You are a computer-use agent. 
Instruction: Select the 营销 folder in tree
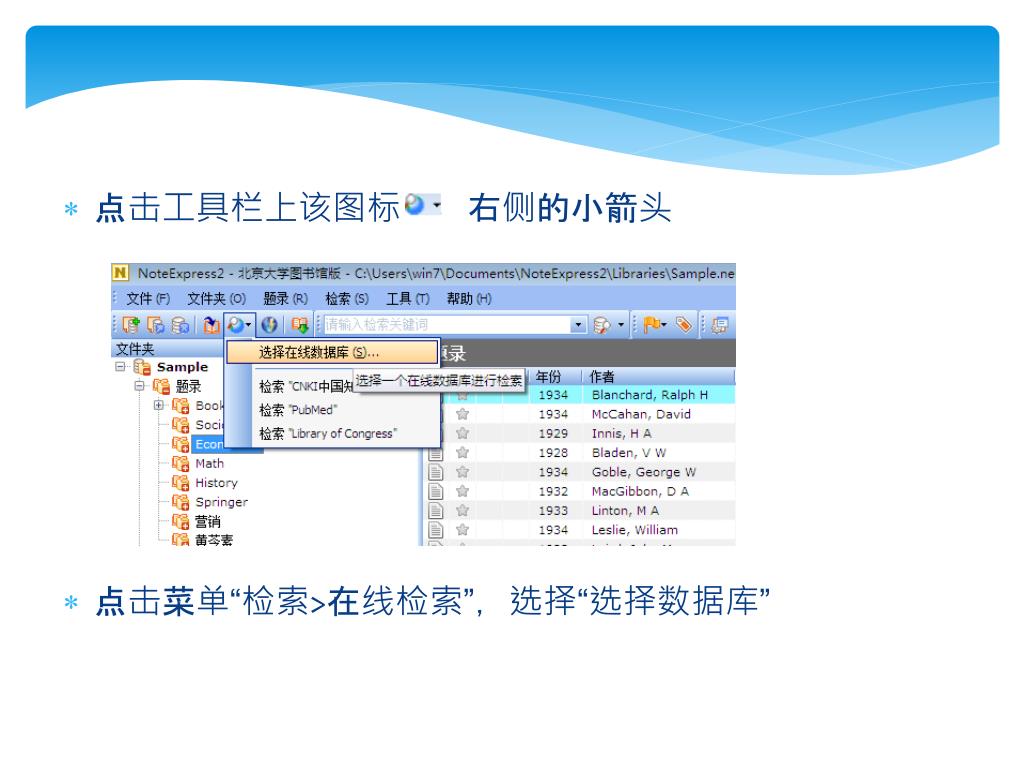click(x=208, y=521)
